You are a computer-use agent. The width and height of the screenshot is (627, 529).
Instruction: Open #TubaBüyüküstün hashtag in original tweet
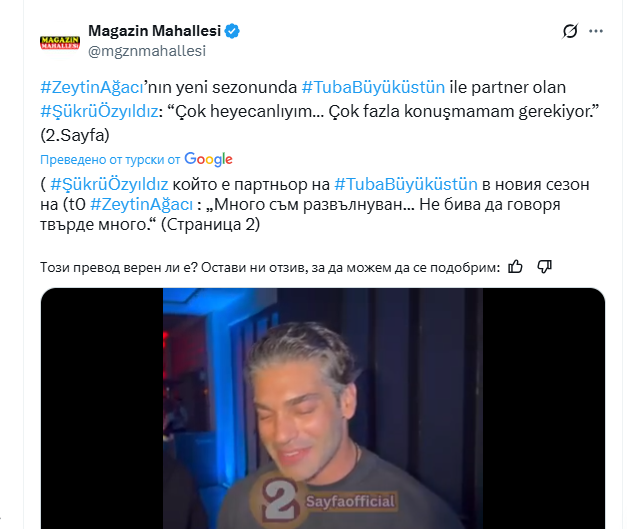(373, 87)
